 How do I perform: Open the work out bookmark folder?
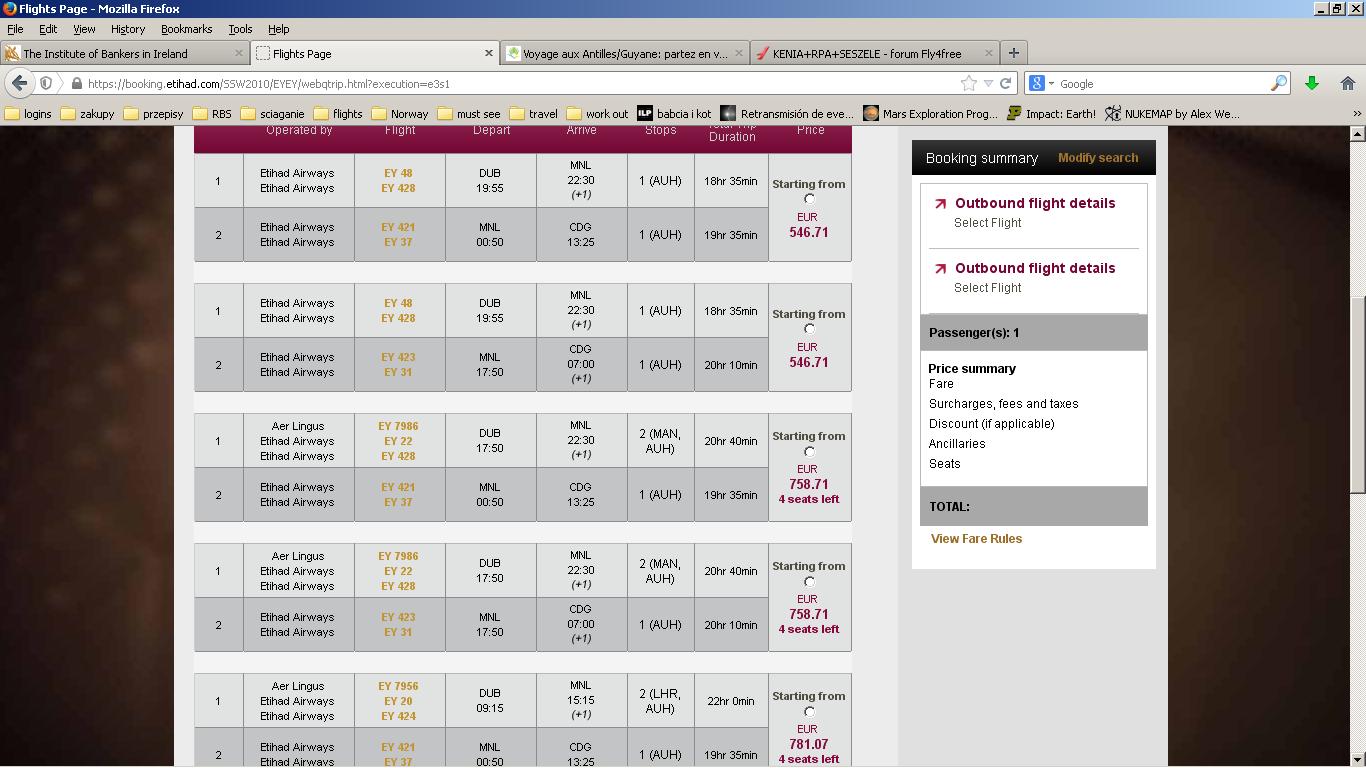(x=597, y=114)
